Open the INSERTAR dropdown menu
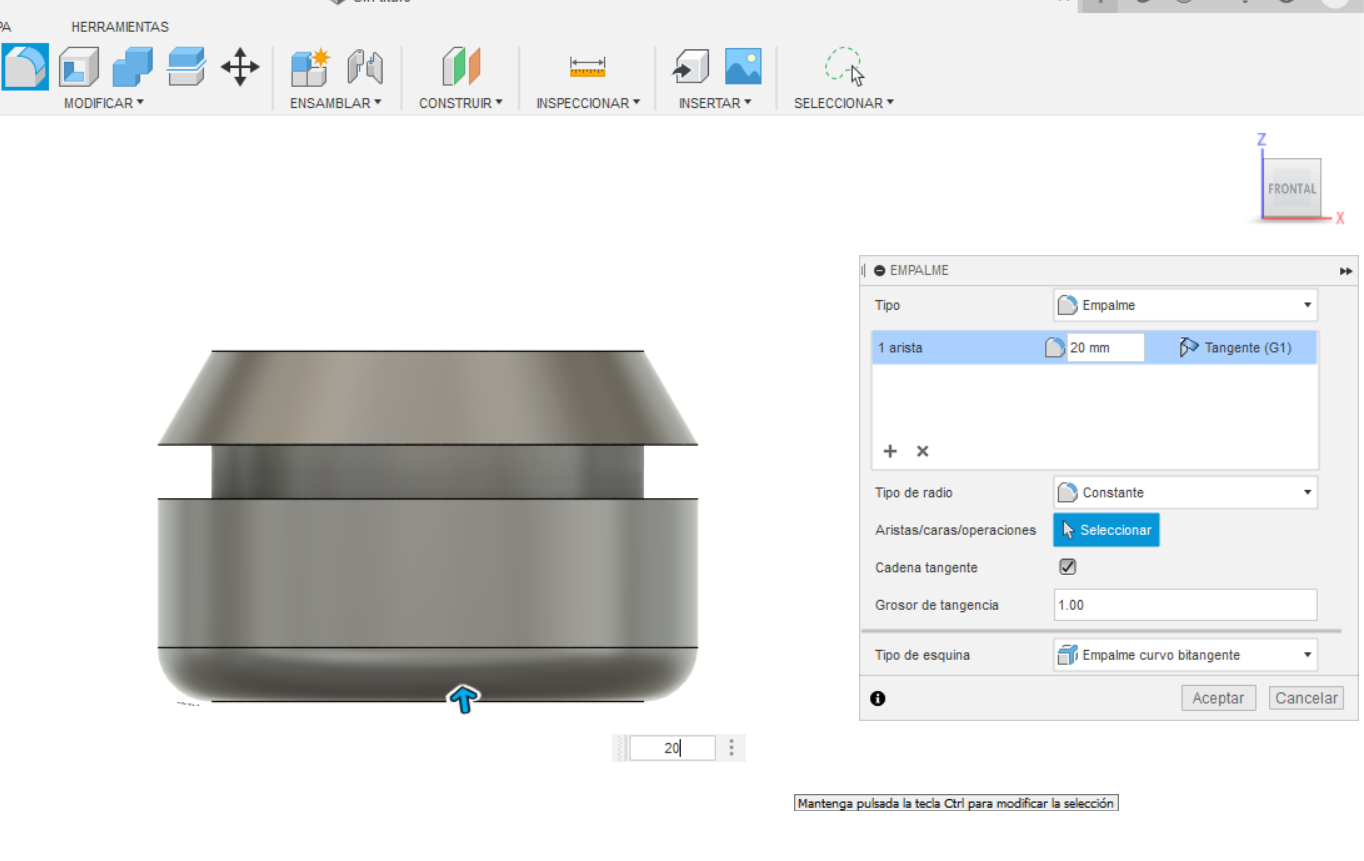 click(715, 103)
